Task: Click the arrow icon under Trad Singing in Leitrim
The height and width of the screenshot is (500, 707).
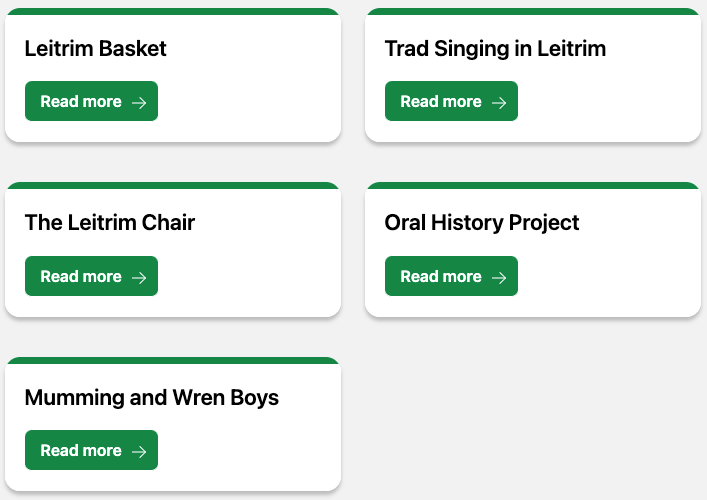Action: 499,103
